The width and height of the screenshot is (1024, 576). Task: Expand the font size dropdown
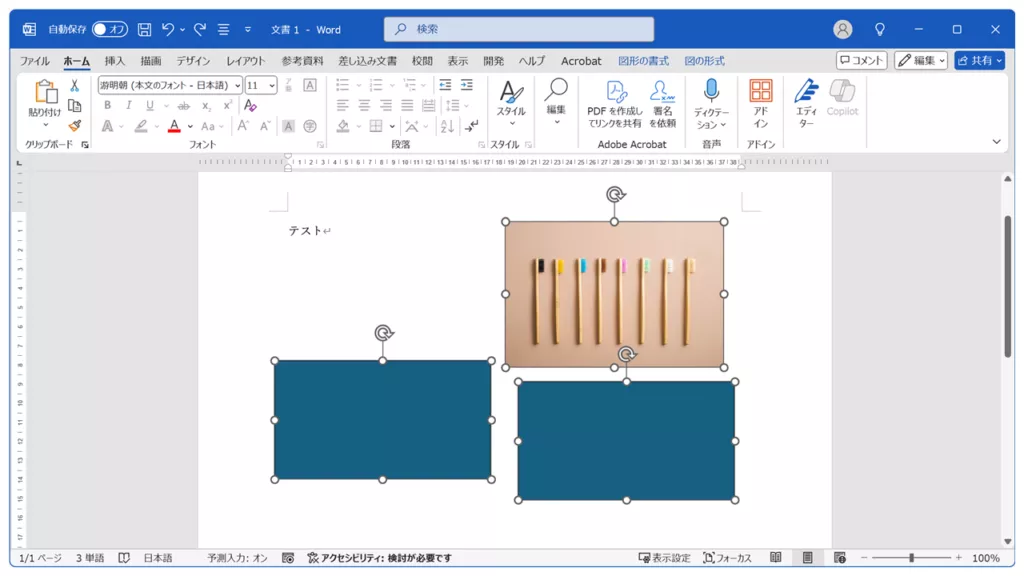pos(272,86)
